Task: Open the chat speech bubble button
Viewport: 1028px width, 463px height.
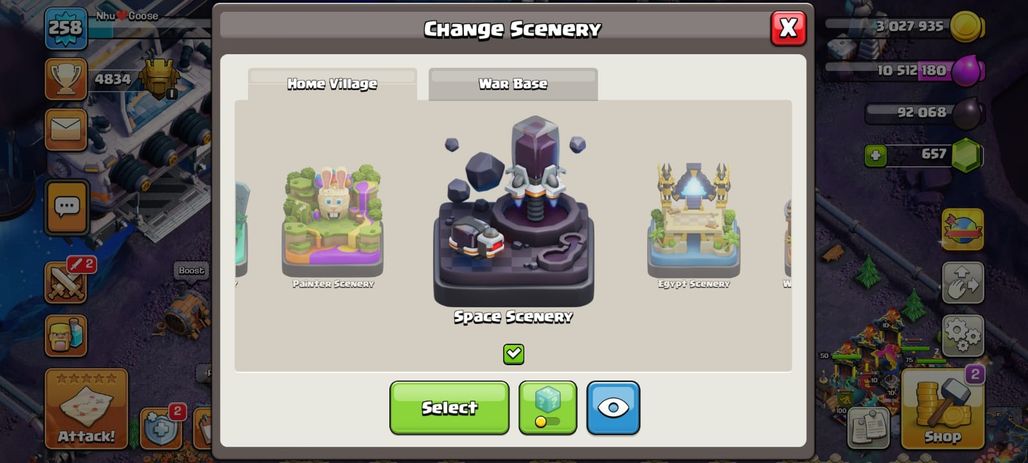Action: (66, 208)
